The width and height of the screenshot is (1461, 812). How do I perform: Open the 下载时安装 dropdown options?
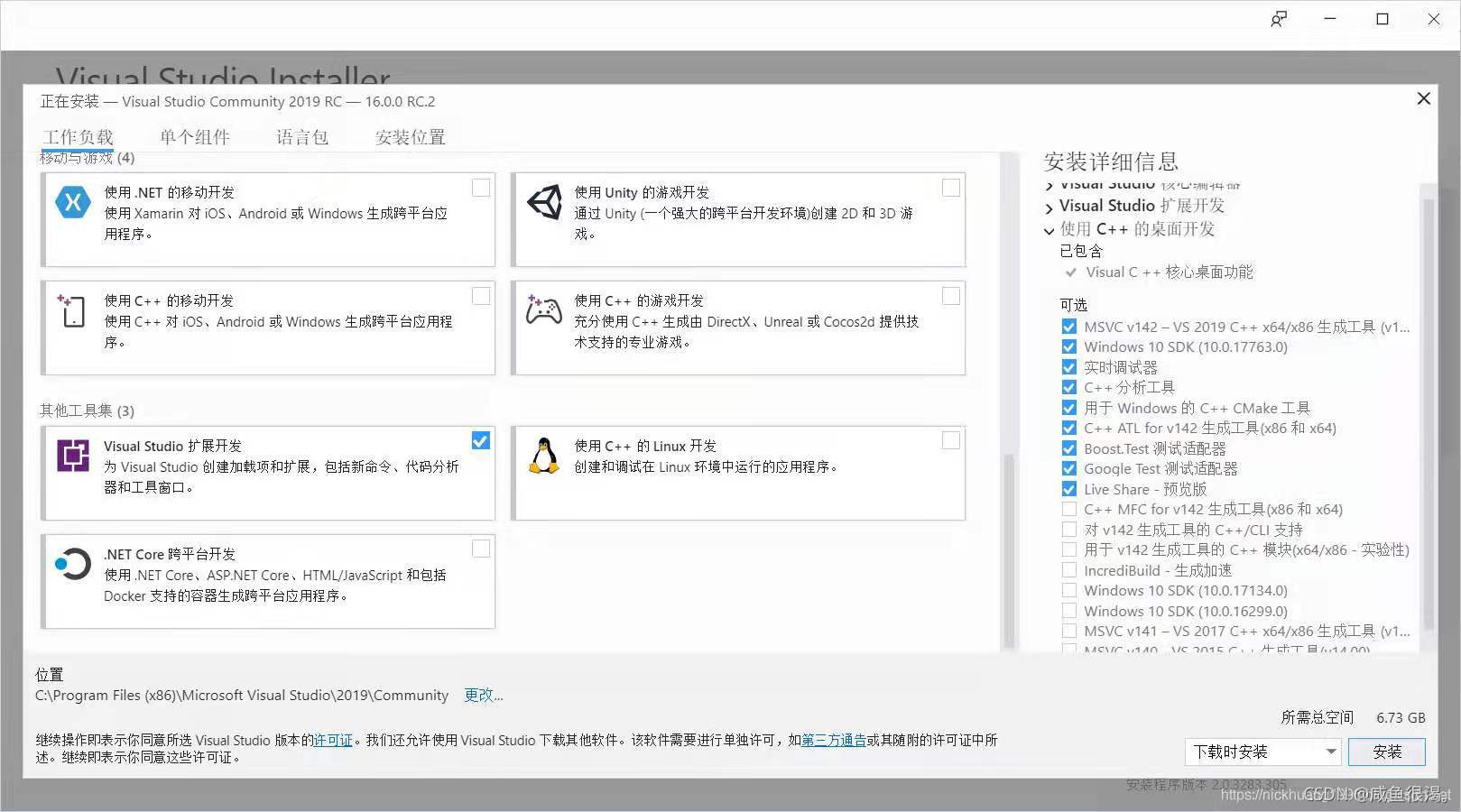[1329, 752]
